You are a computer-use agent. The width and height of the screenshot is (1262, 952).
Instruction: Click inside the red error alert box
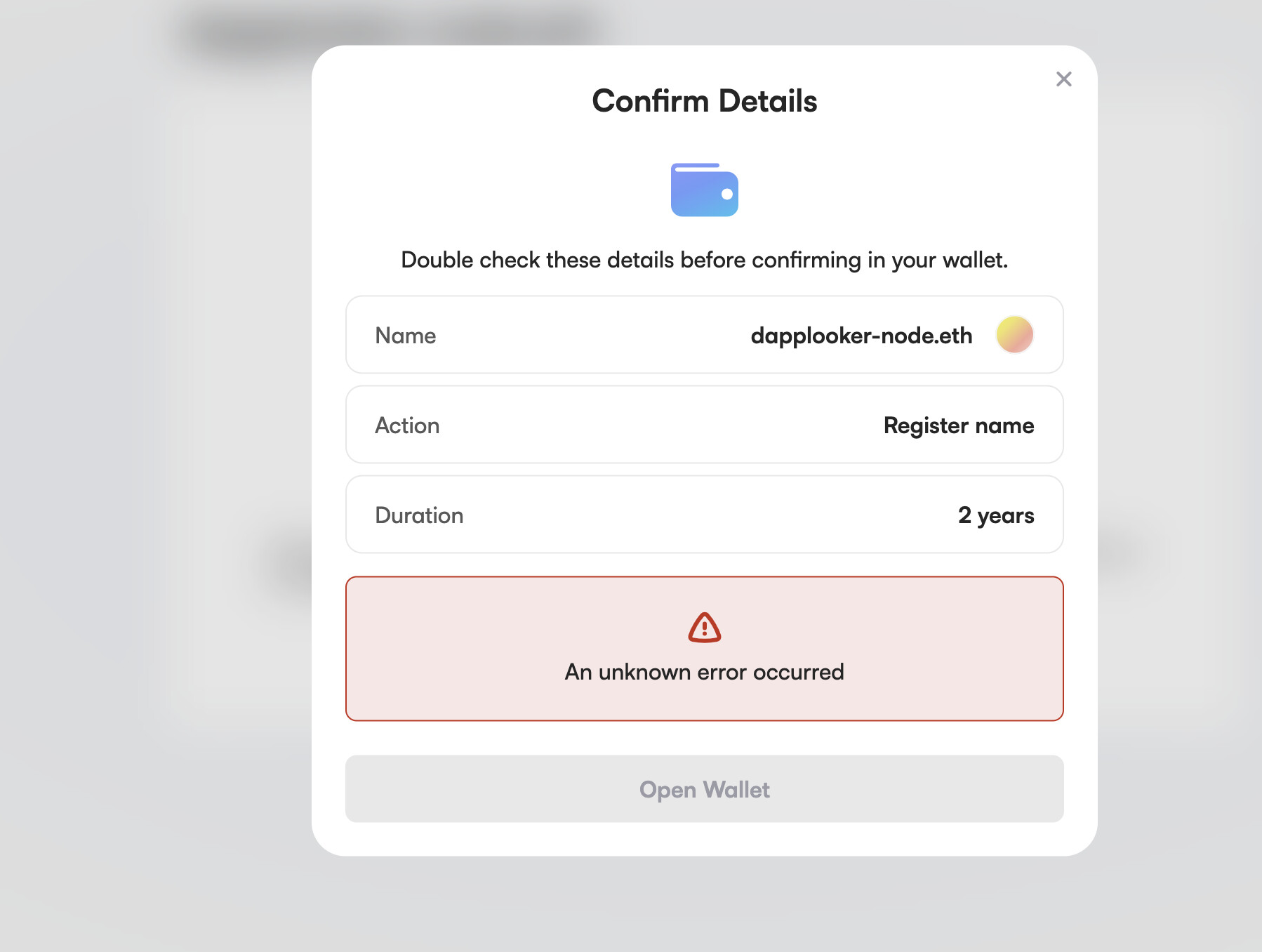click(x=704, y=649)
